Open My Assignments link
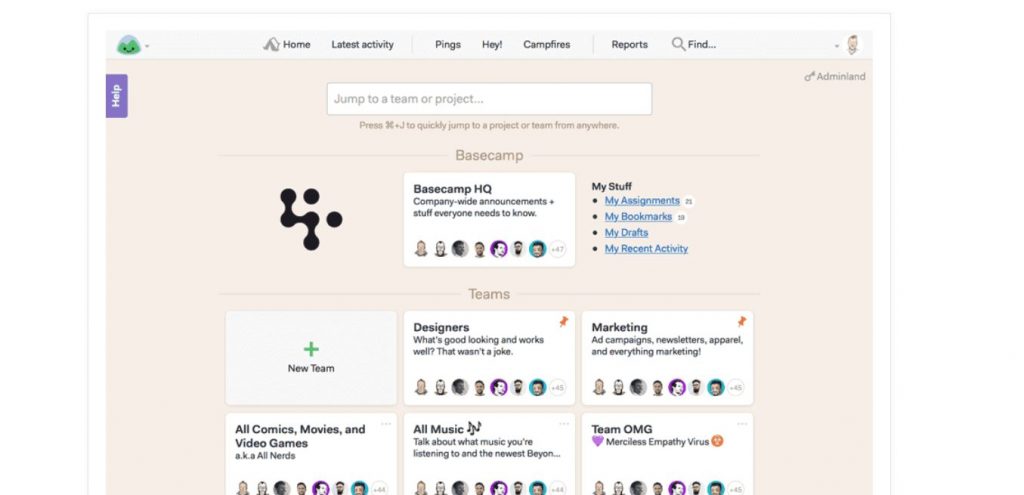The height and width of the screenshot is (495, 1024). point(642,200)
